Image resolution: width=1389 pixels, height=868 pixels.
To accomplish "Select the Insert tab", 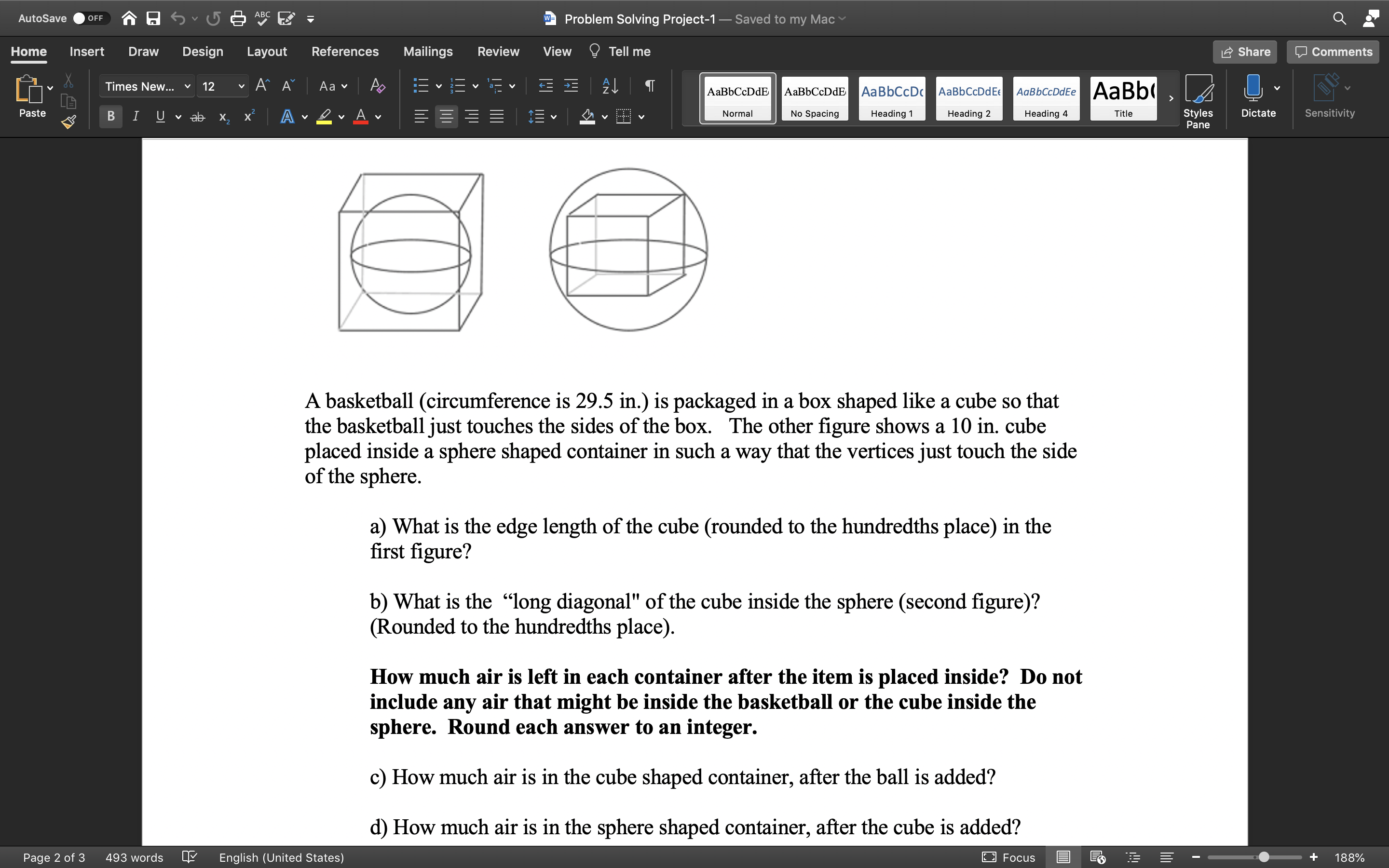I will pyautogui.click(x=87, y=52).
